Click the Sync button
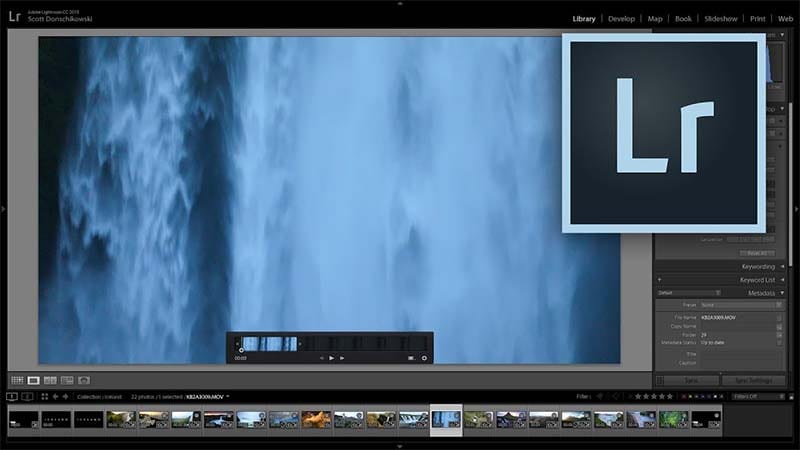 pyautogui.click(x=691, y=381)
